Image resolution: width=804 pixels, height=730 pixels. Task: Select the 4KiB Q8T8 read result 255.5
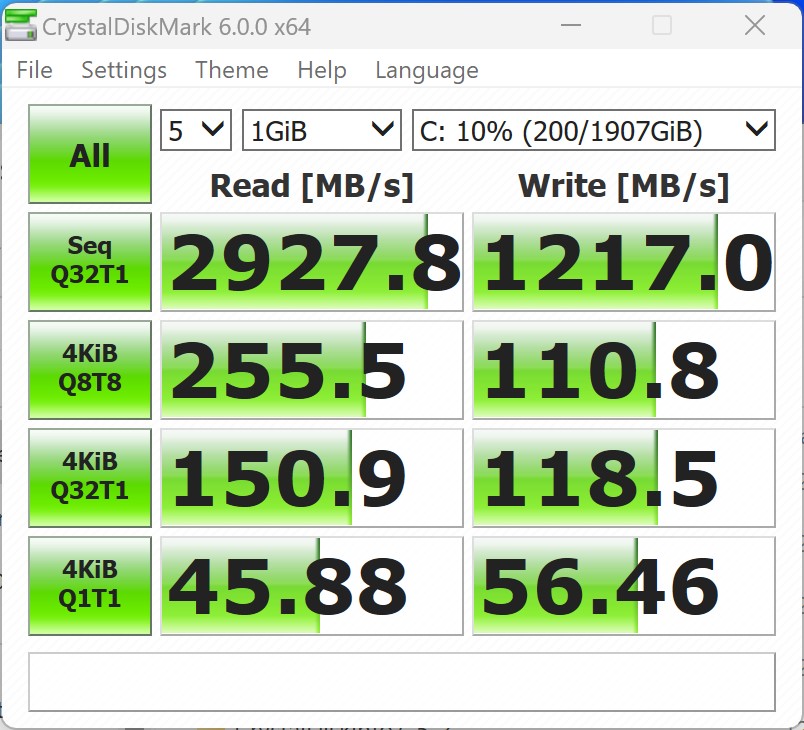pos(312,370)
